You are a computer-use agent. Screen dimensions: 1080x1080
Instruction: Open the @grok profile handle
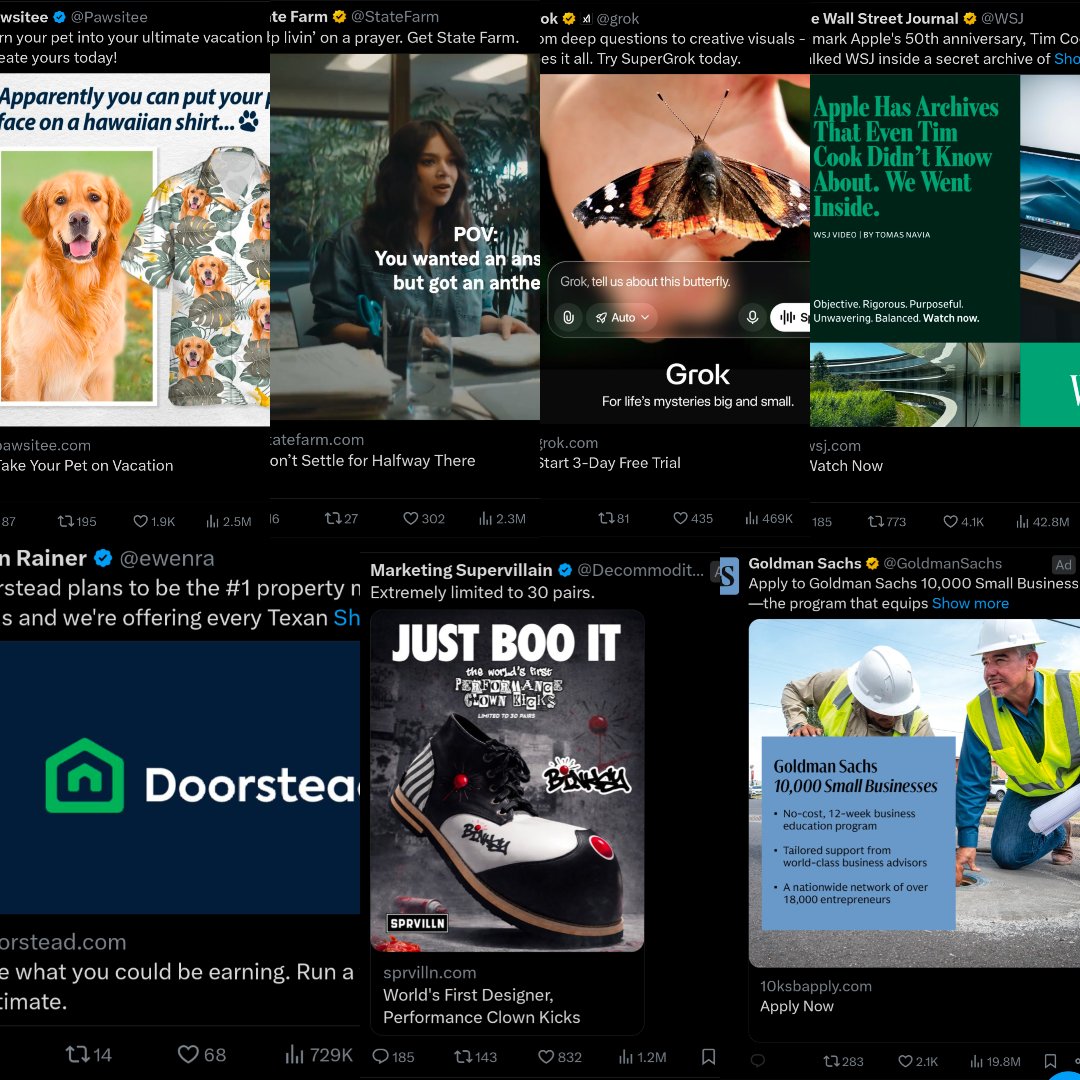tap(618, 19)
